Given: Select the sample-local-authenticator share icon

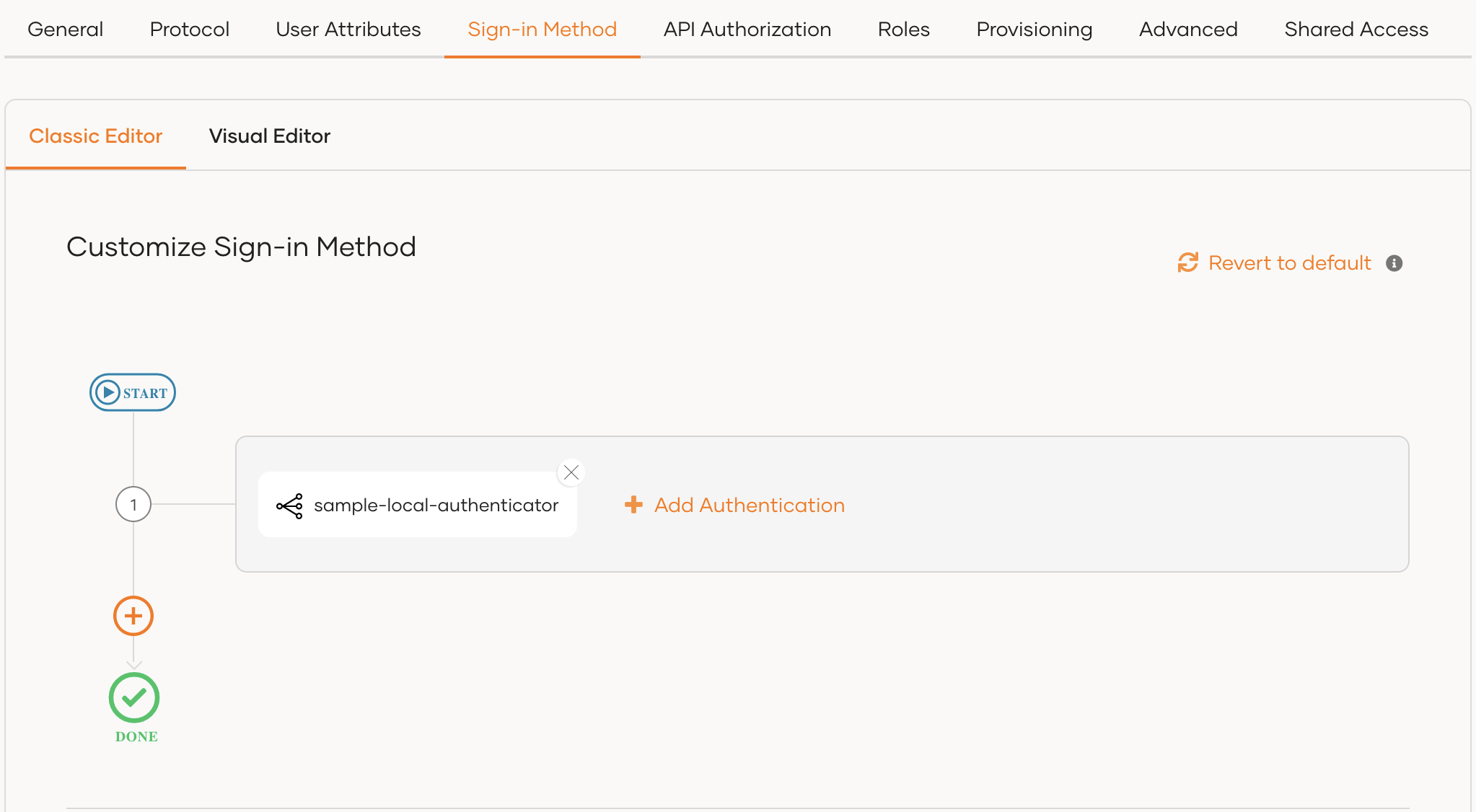Looking at the screenshot, I should pyautogui.click(x=289, y=505).
